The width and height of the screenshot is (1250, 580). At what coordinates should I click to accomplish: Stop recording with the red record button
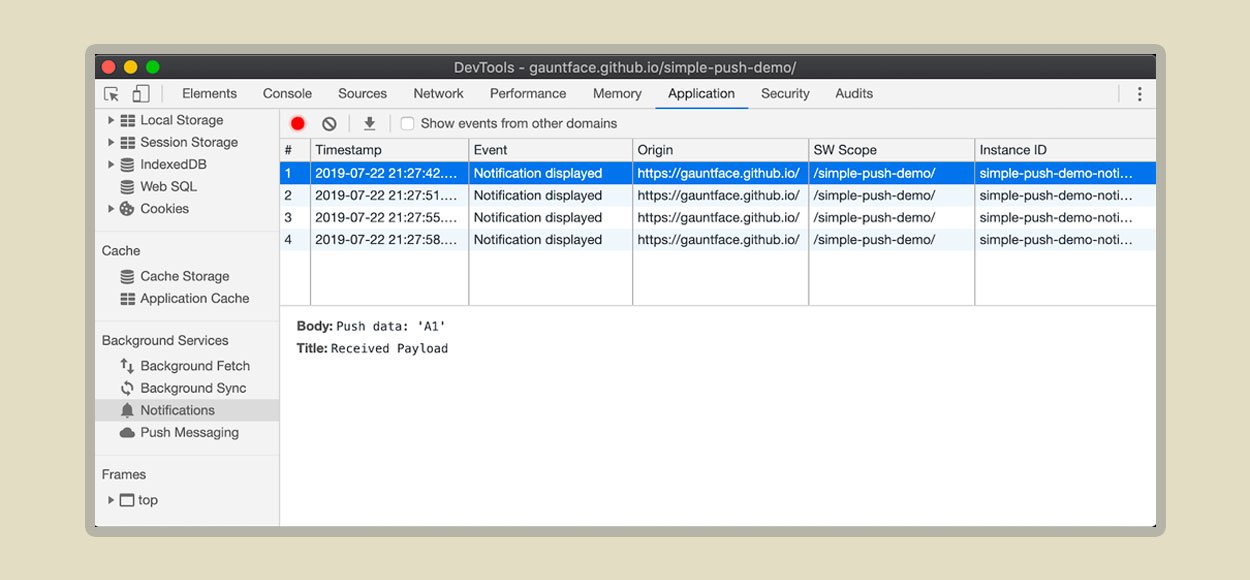(x=298, y=124)
